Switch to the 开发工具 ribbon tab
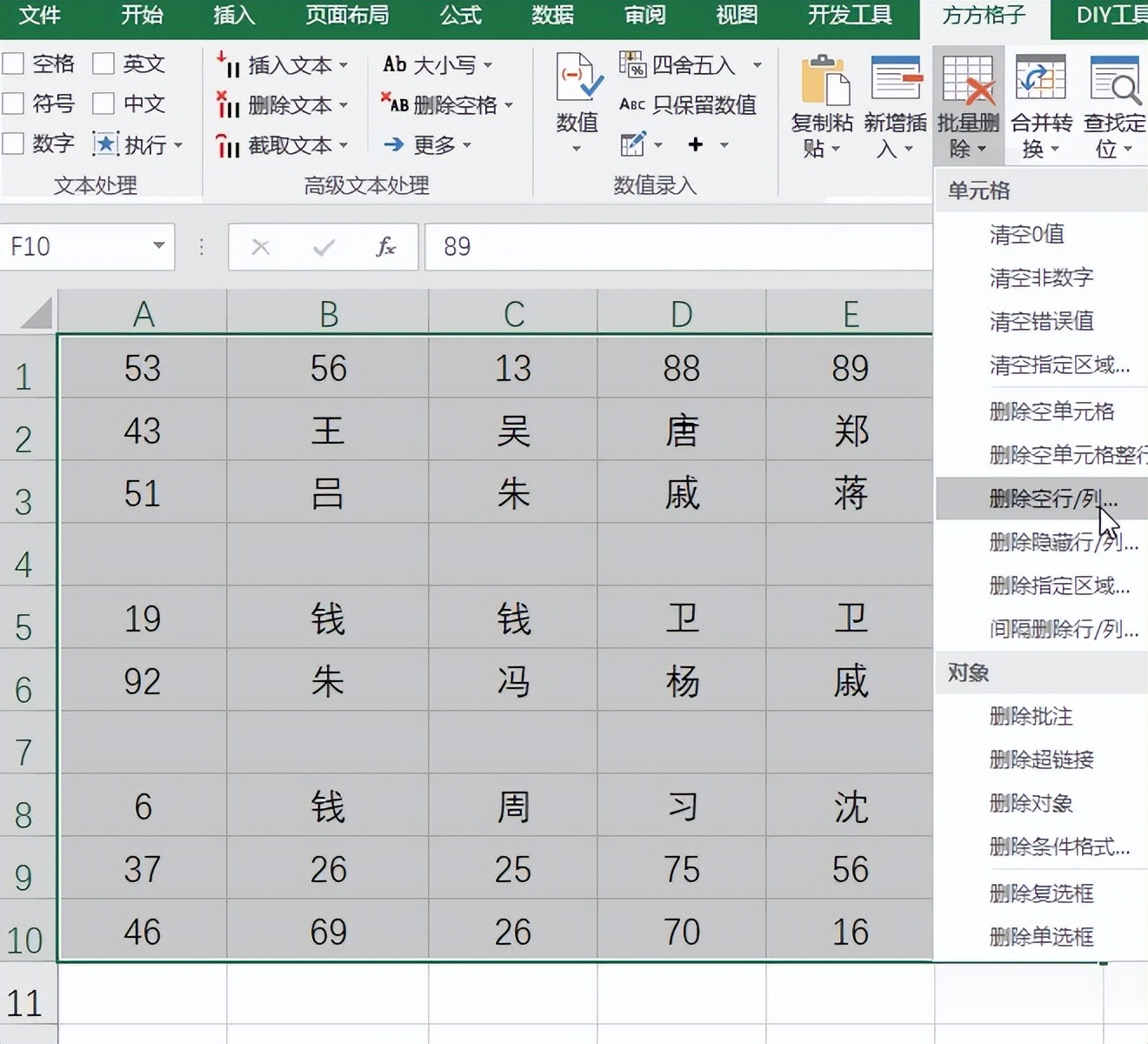The height and width of the screenshot is (1044, 1148). coord(849,16)
